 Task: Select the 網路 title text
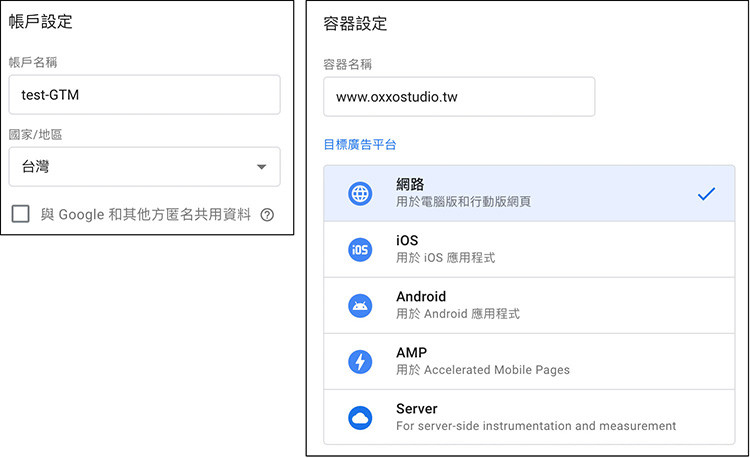(410, 184)
